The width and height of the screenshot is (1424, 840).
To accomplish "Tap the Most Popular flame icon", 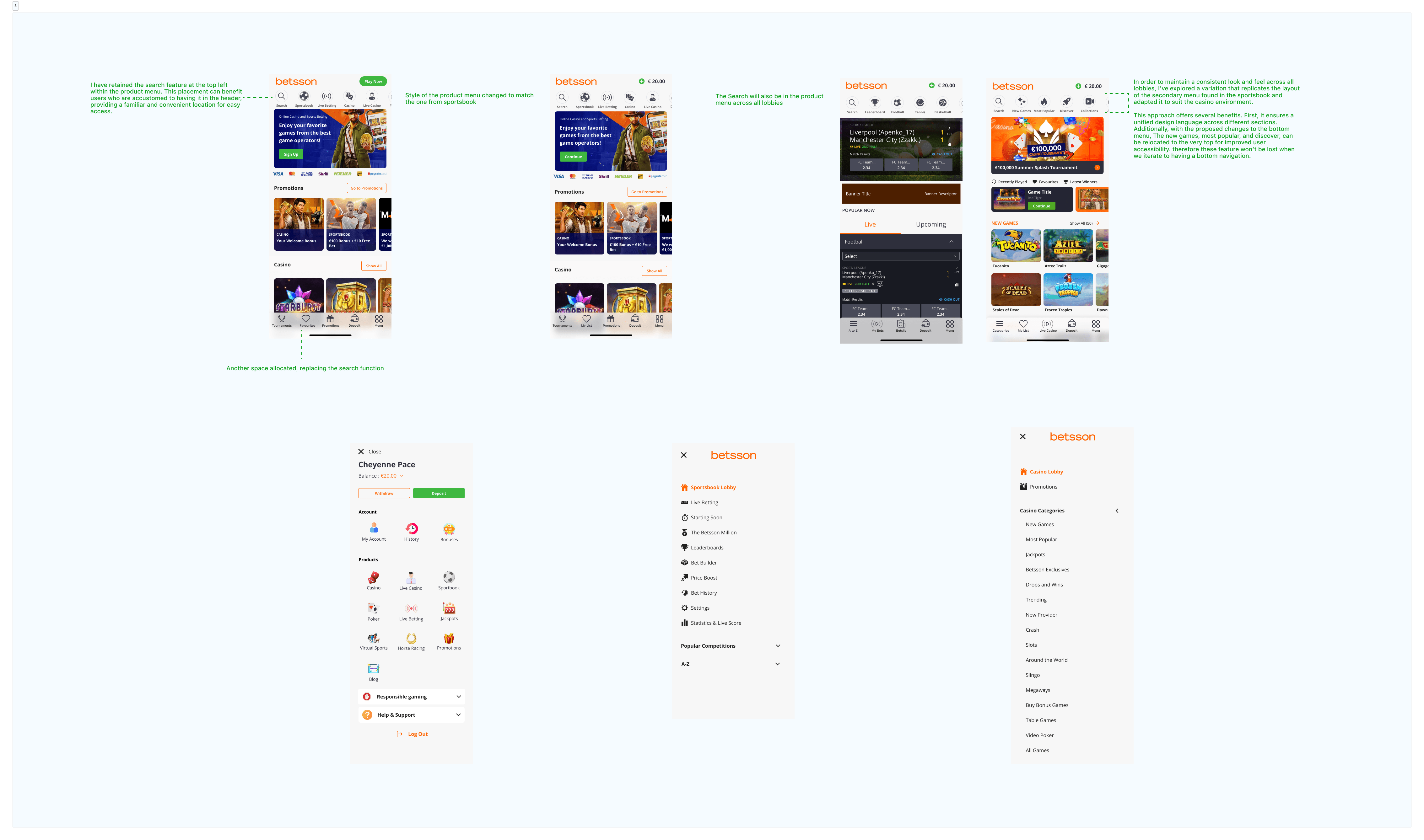I will [1044, 102].
